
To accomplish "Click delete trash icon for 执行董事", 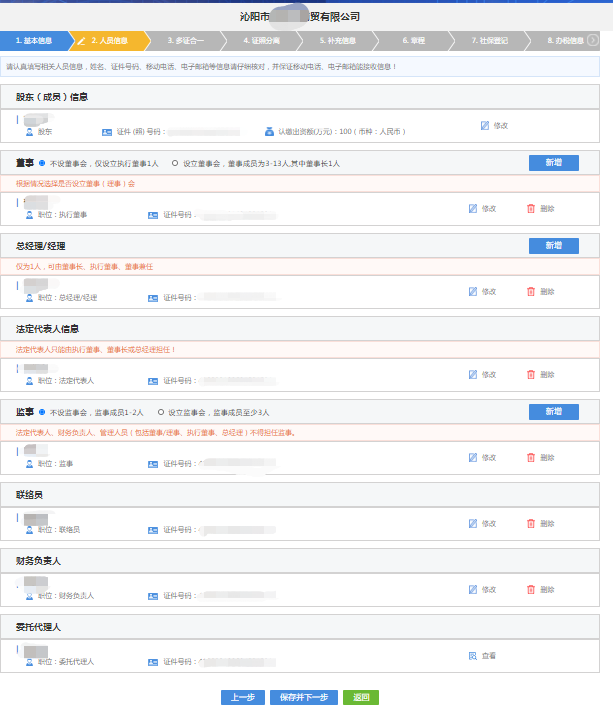I will 531,208.
